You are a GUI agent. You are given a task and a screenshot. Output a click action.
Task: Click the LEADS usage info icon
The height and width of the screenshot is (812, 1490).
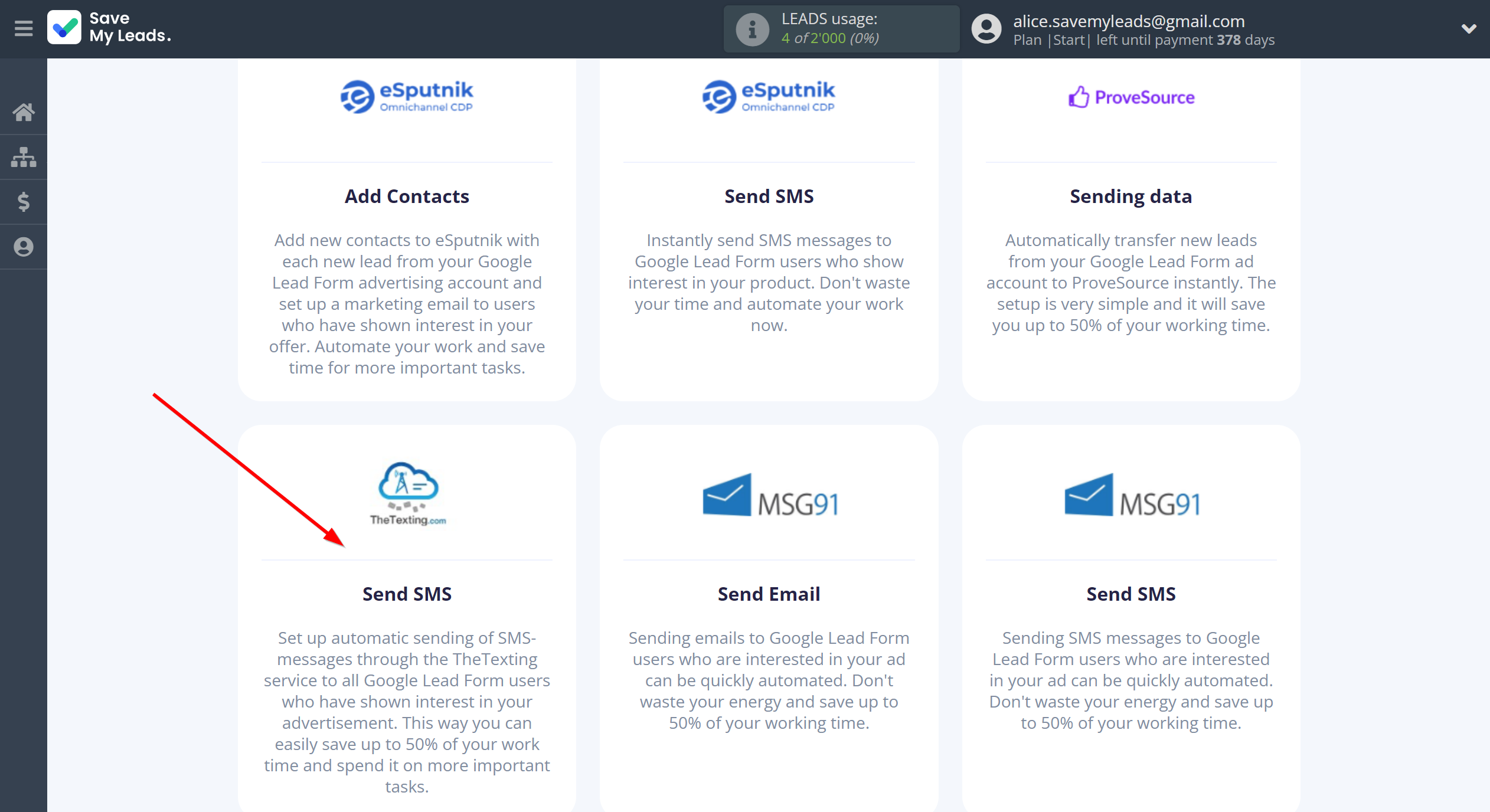coord(752,29)
